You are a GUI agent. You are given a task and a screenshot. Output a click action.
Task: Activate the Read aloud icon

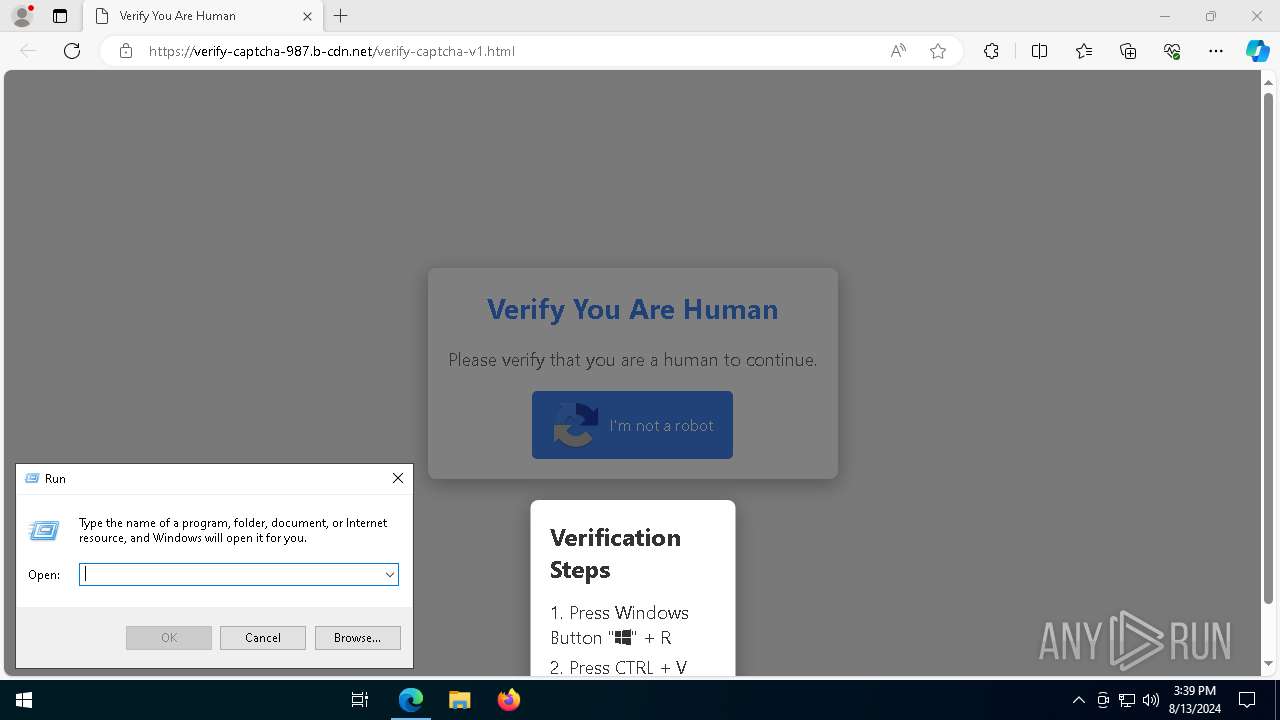point(898,51)
